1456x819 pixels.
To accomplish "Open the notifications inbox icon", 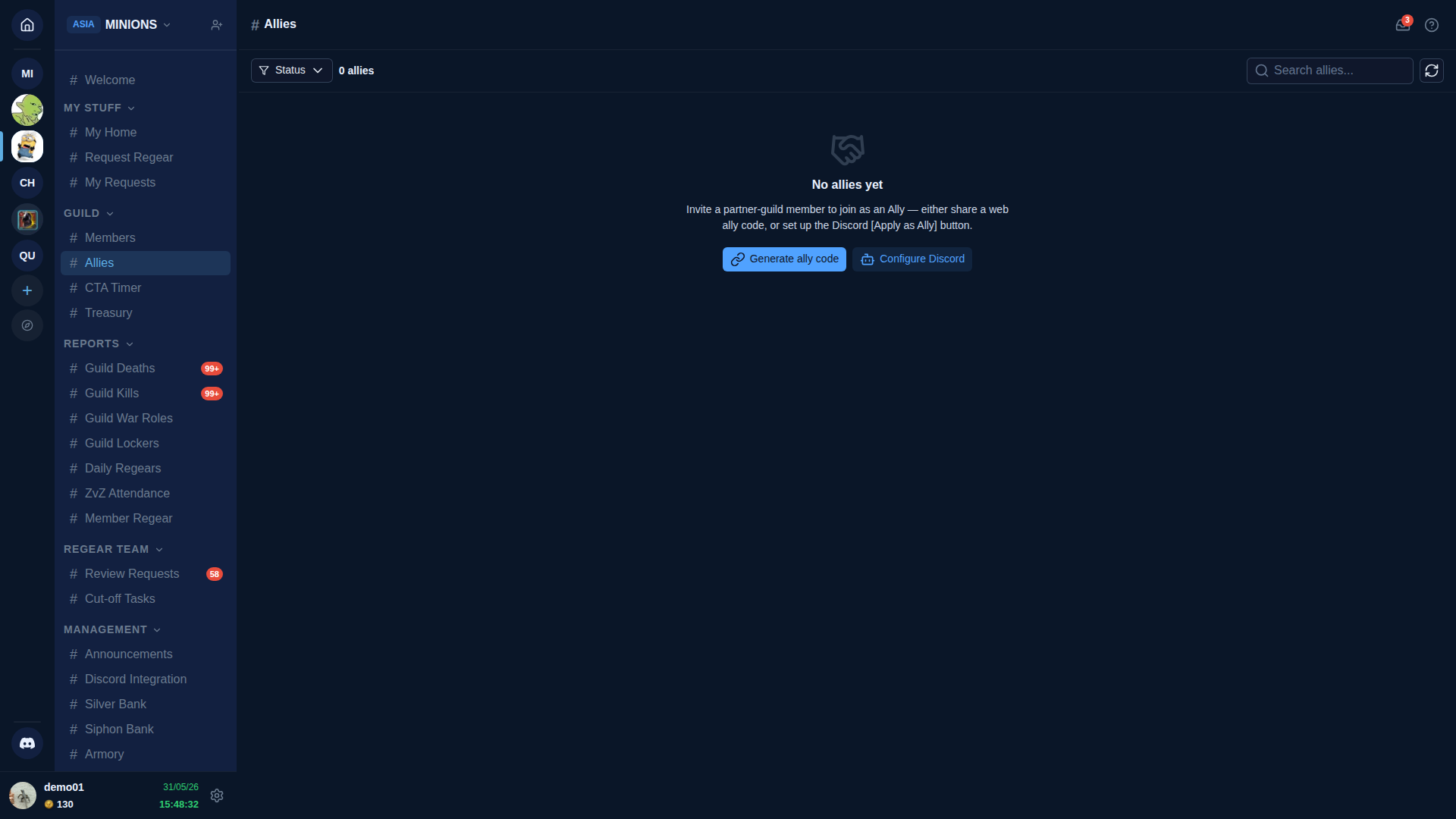I will click(x=1403, y=25).
